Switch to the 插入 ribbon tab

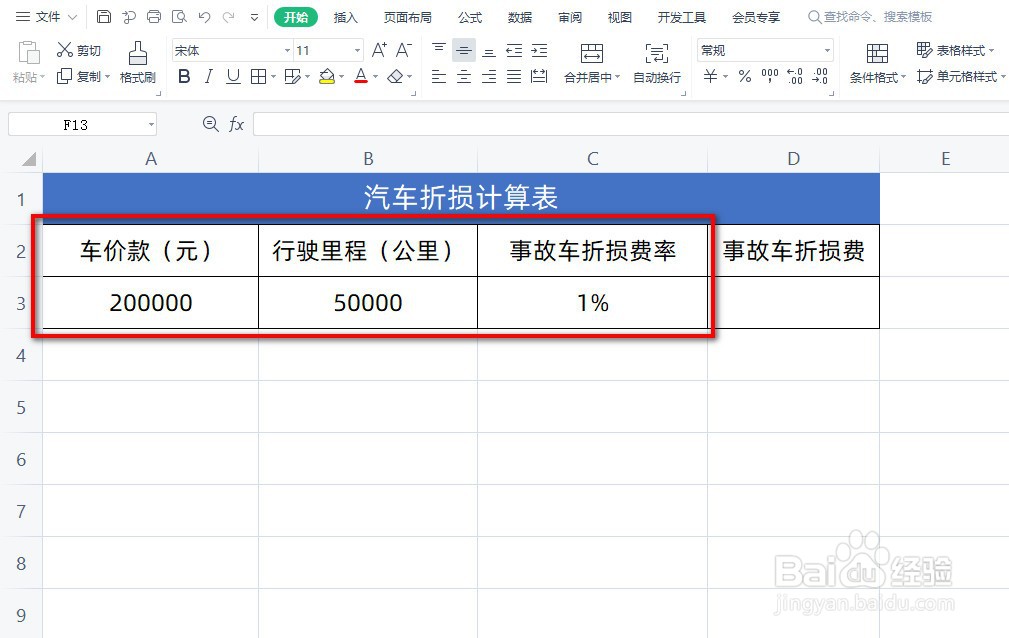click(345, 16)
